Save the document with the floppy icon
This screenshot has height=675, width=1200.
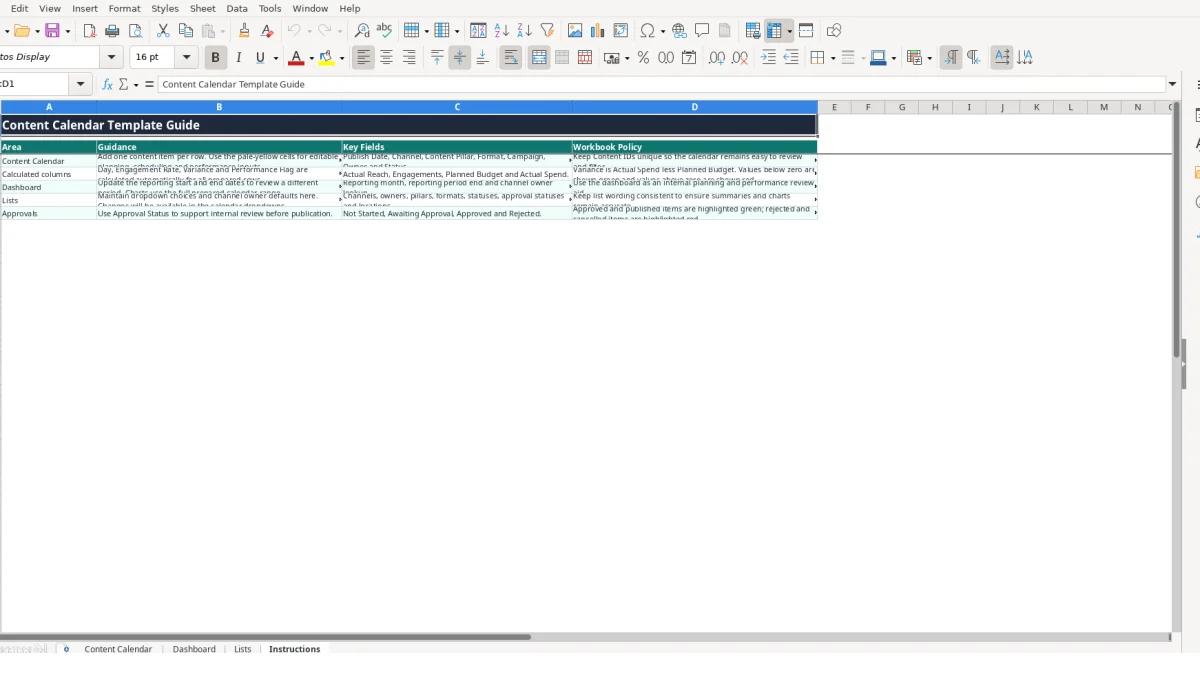(53, 31)
